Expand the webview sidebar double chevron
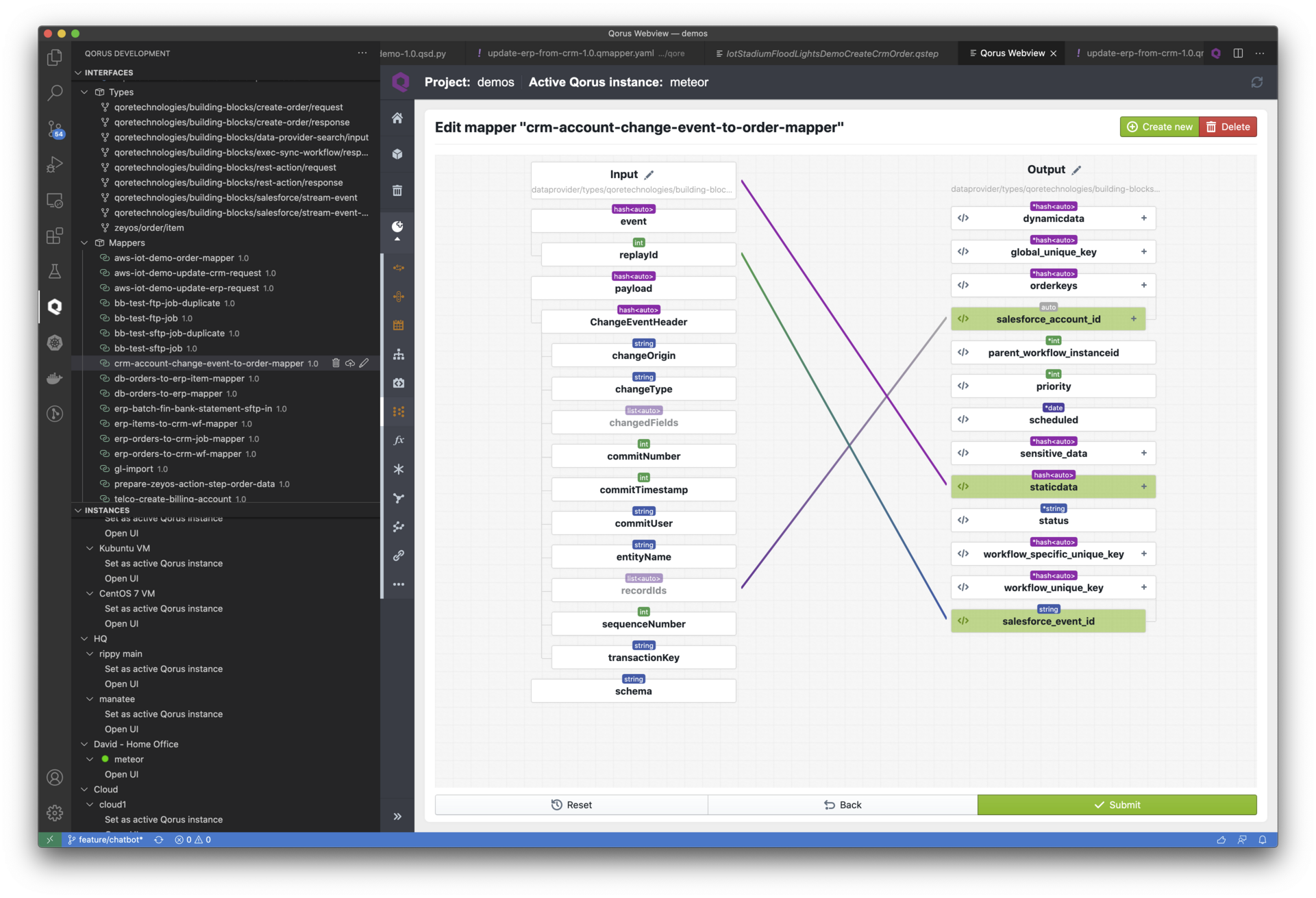This screenshot has width=1316, height=898. tap(397, 816)
